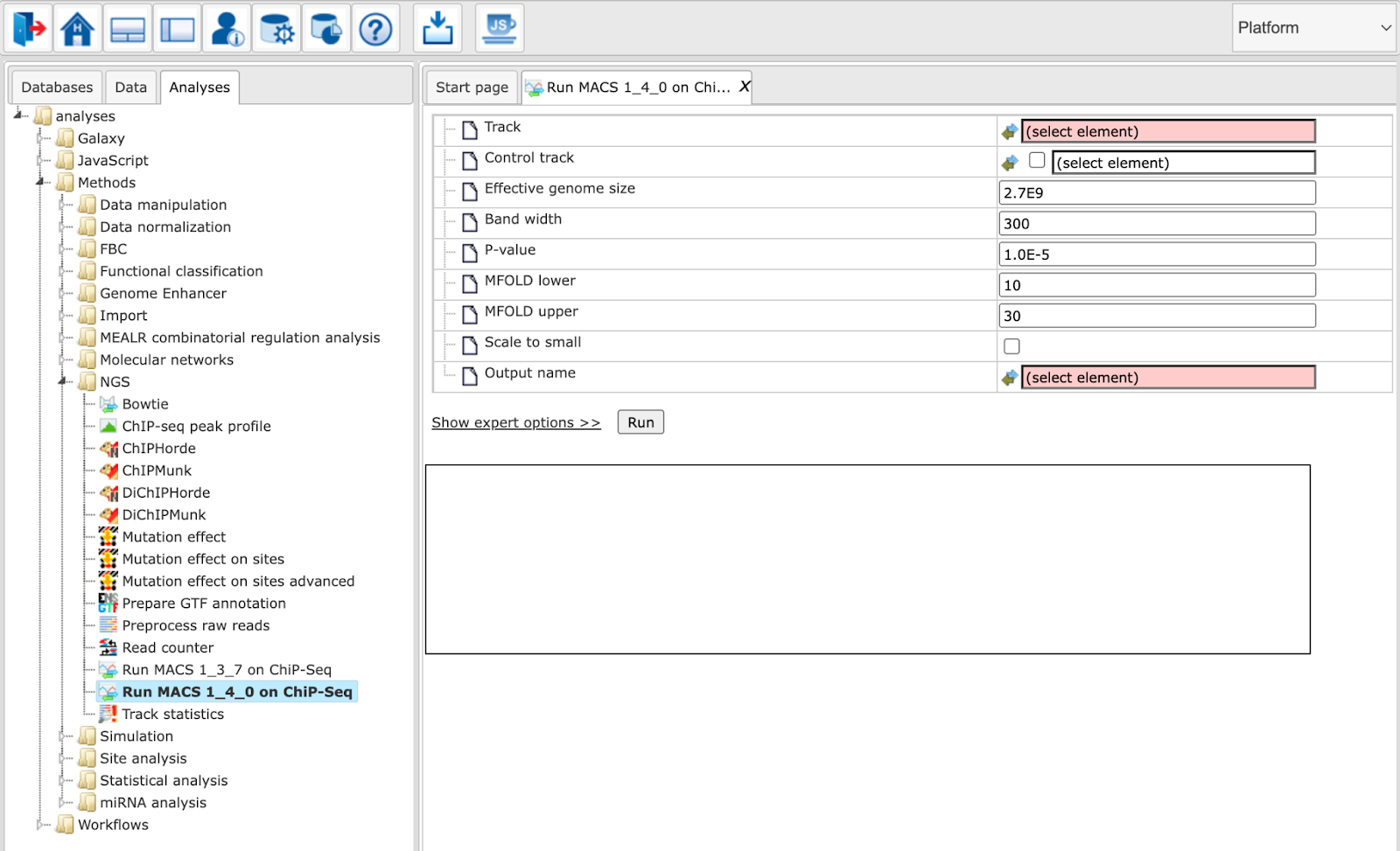Screen dimensions: 1400x851
Task: Select Bowtie analysis icon in NGS
Action: coord(108,404)
